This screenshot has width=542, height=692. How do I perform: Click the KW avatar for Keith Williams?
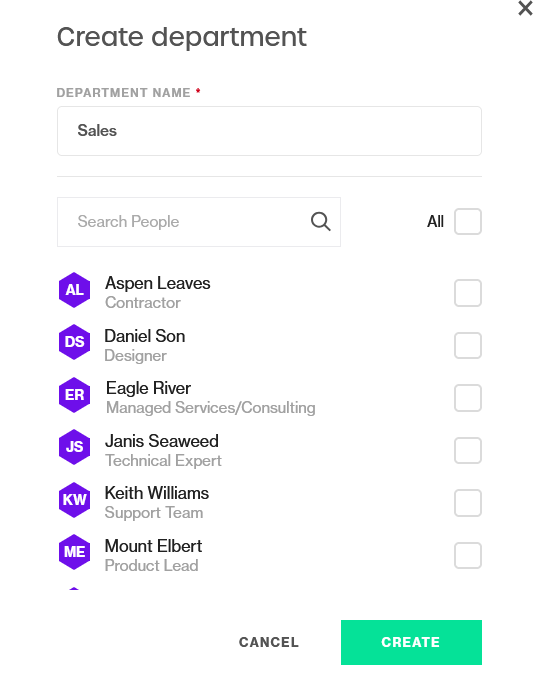[x=75, y=500]
